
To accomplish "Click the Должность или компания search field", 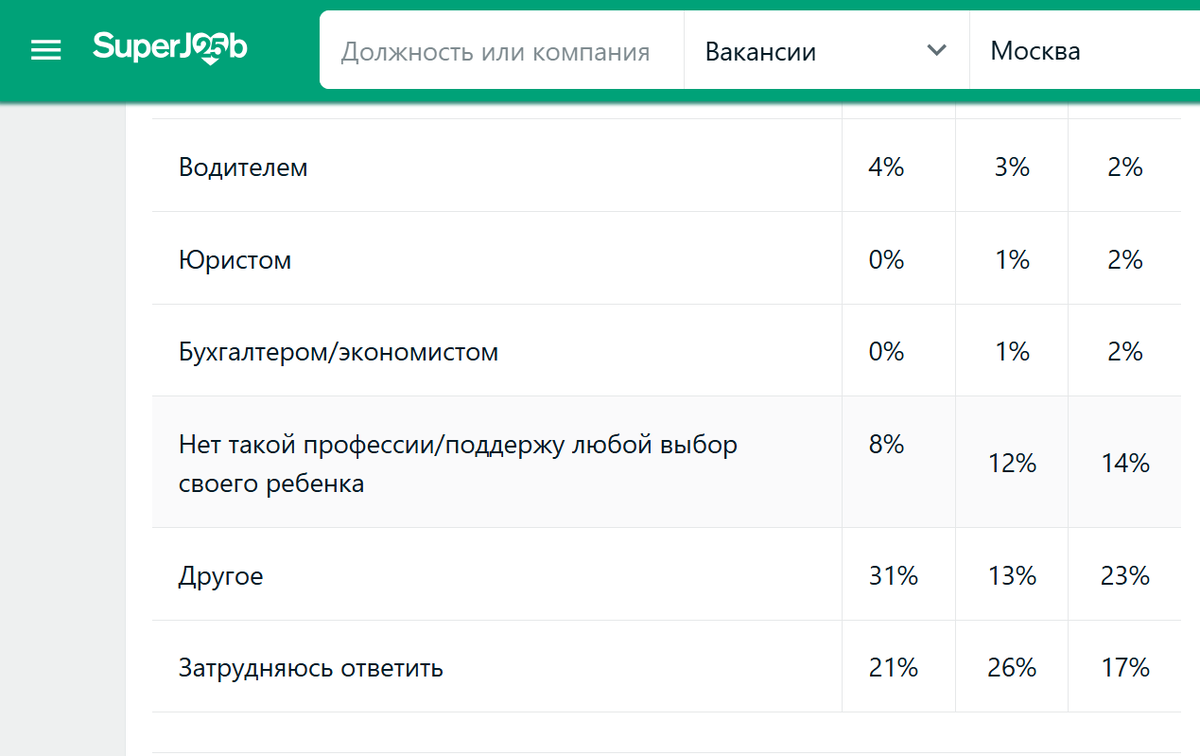I will pyautogui.click(x=495, y=51).
